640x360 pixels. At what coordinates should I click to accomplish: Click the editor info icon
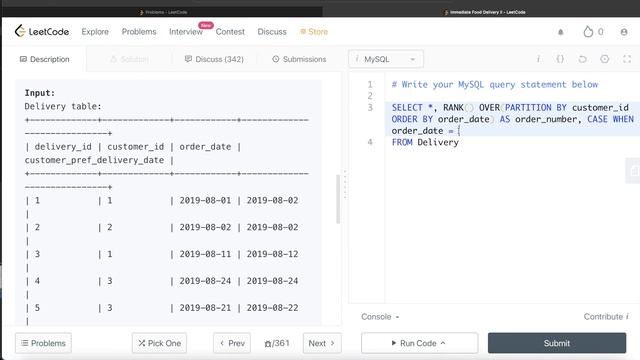pos(538,59)
